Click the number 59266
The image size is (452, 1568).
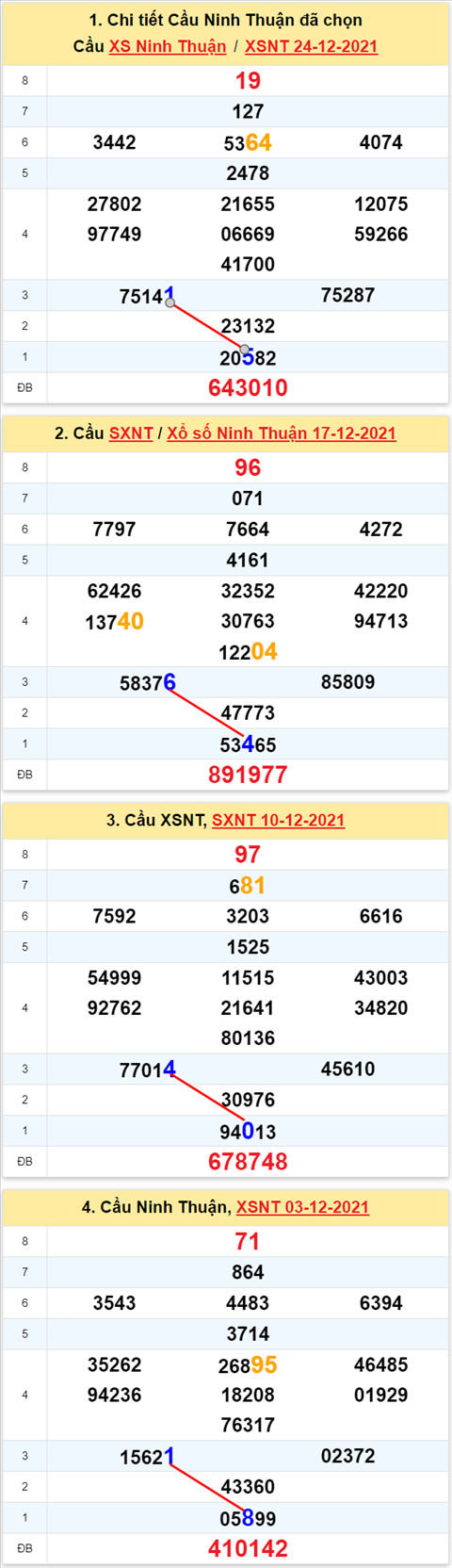coord(381,235)
